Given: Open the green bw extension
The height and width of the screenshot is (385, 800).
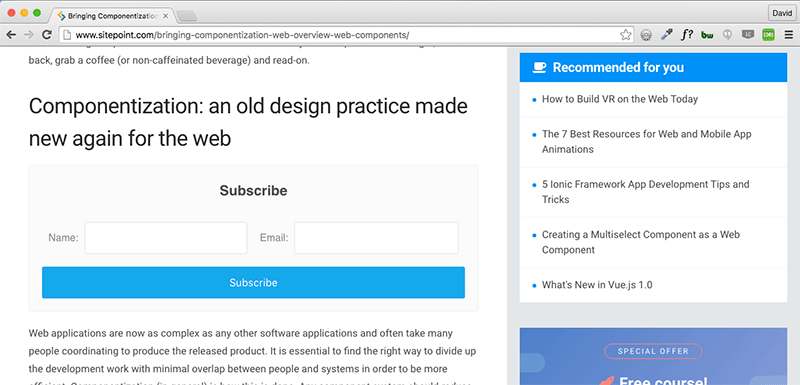Looking at the screenshot, I should pyautogui.click(x=707, y=35).
